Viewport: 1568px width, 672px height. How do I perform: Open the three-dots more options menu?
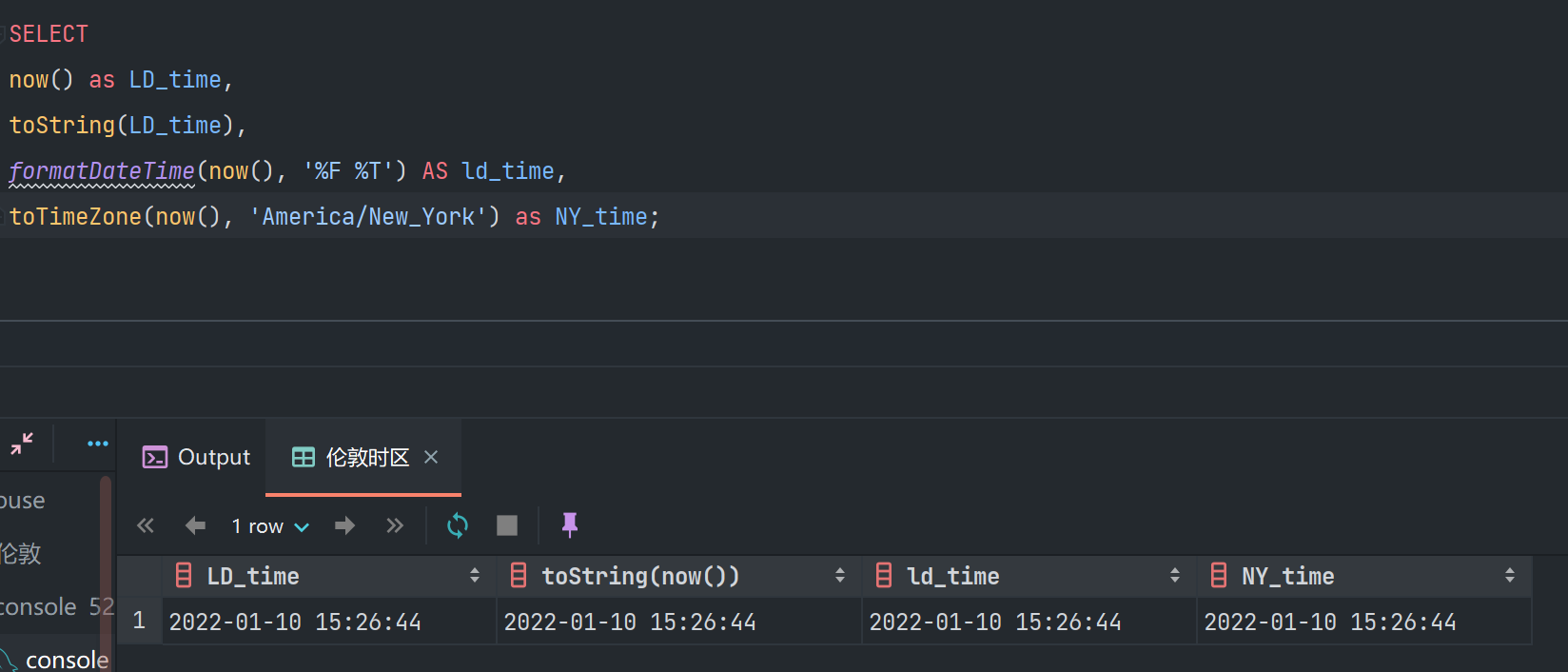point(97,444)
